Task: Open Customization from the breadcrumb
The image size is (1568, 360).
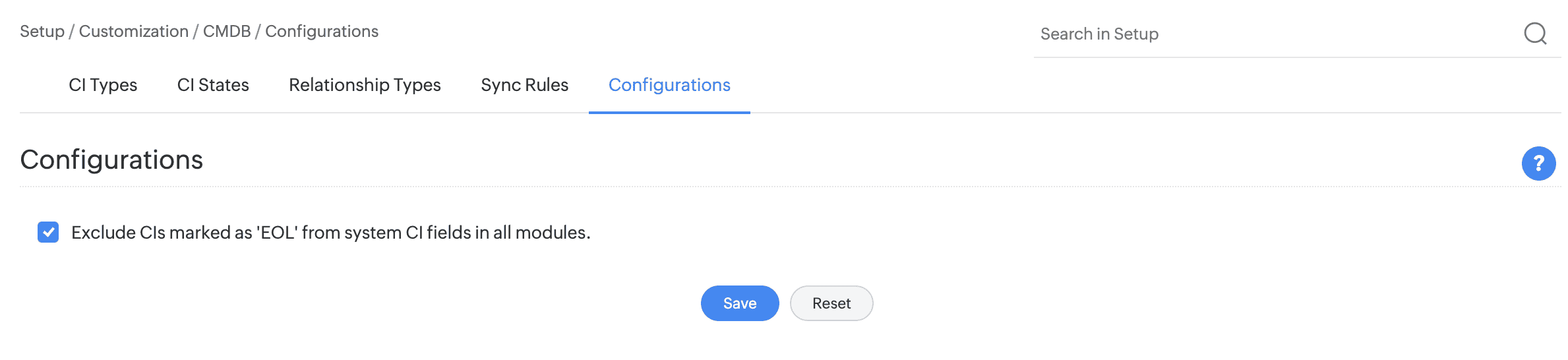Action: (x=134, y=32)
